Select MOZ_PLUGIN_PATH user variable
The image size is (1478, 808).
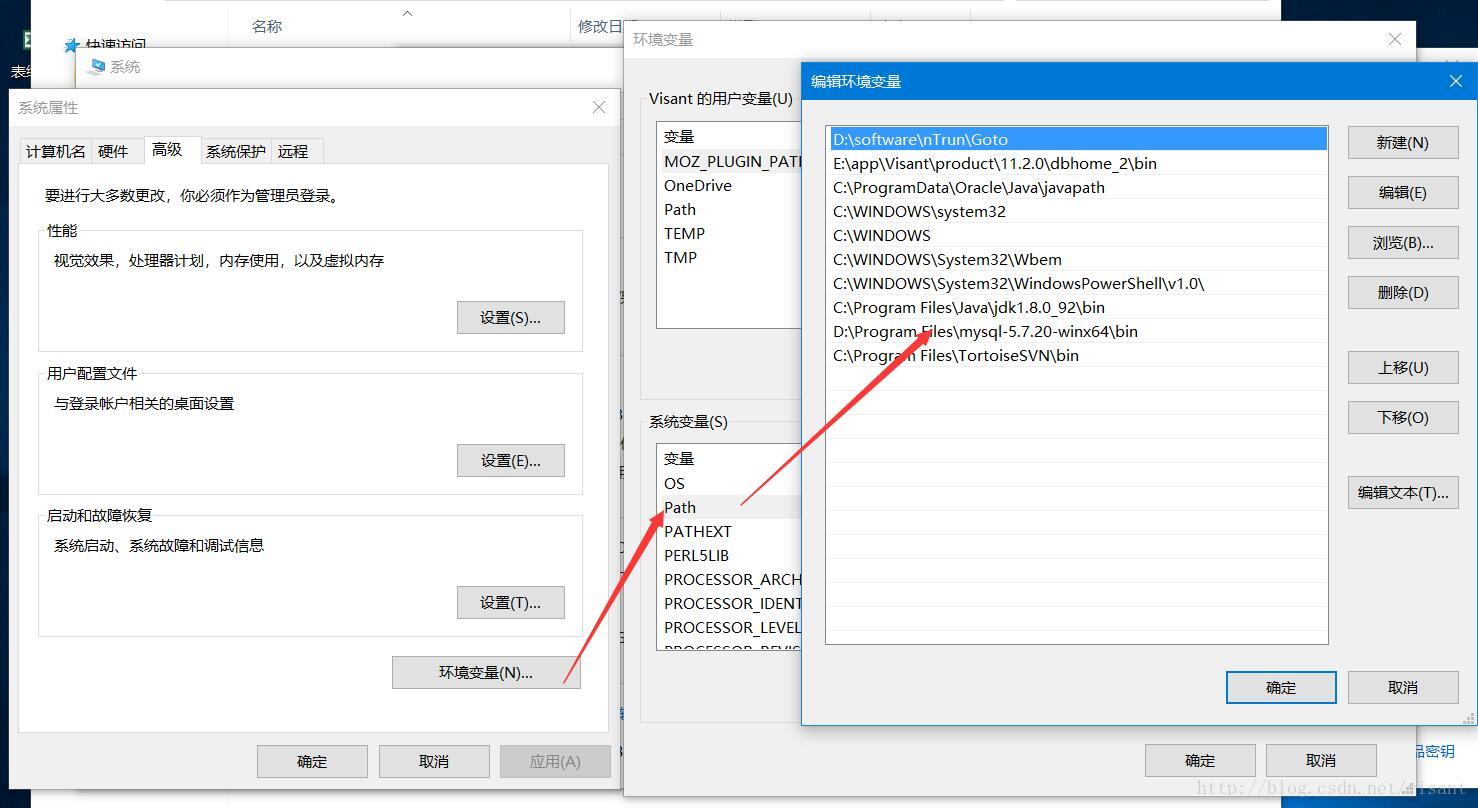click(x=732, y=161)
